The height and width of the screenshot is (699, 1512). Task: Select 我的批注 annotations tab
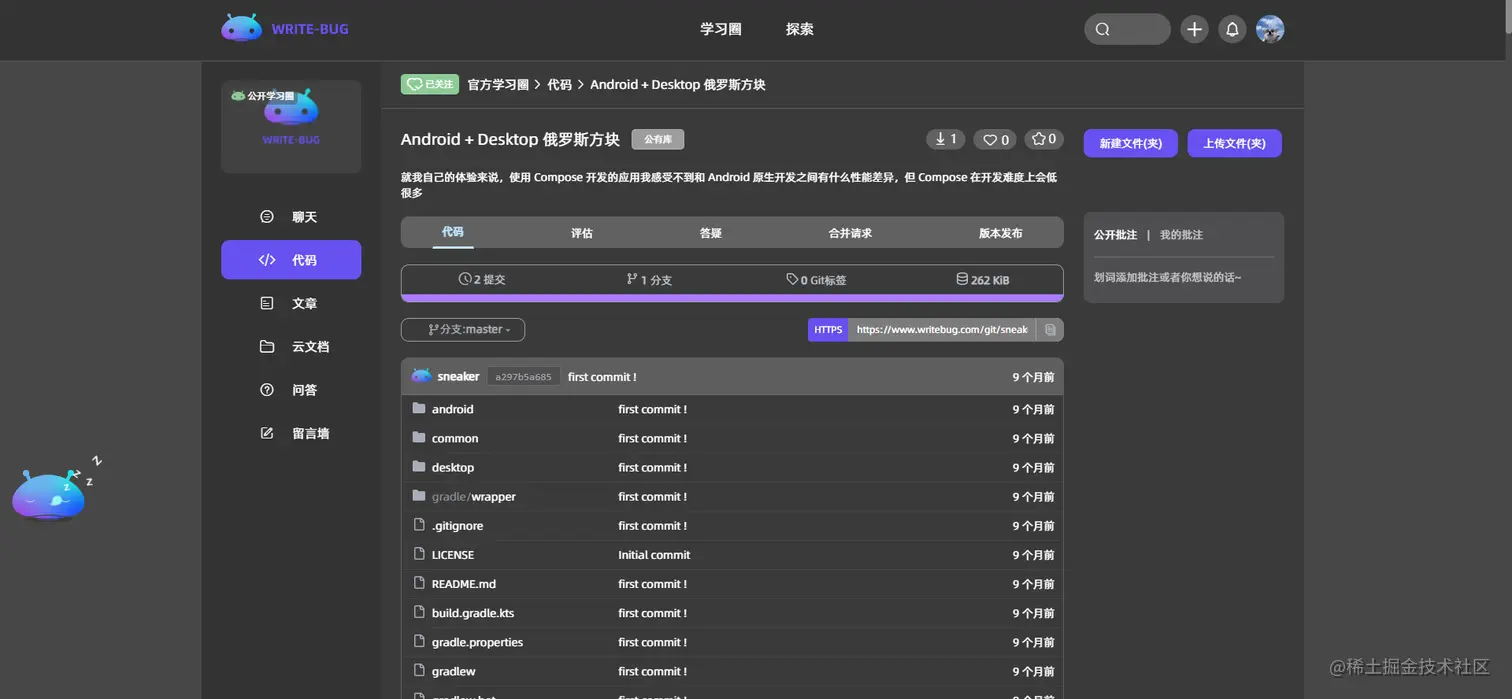pos(1181,235)
